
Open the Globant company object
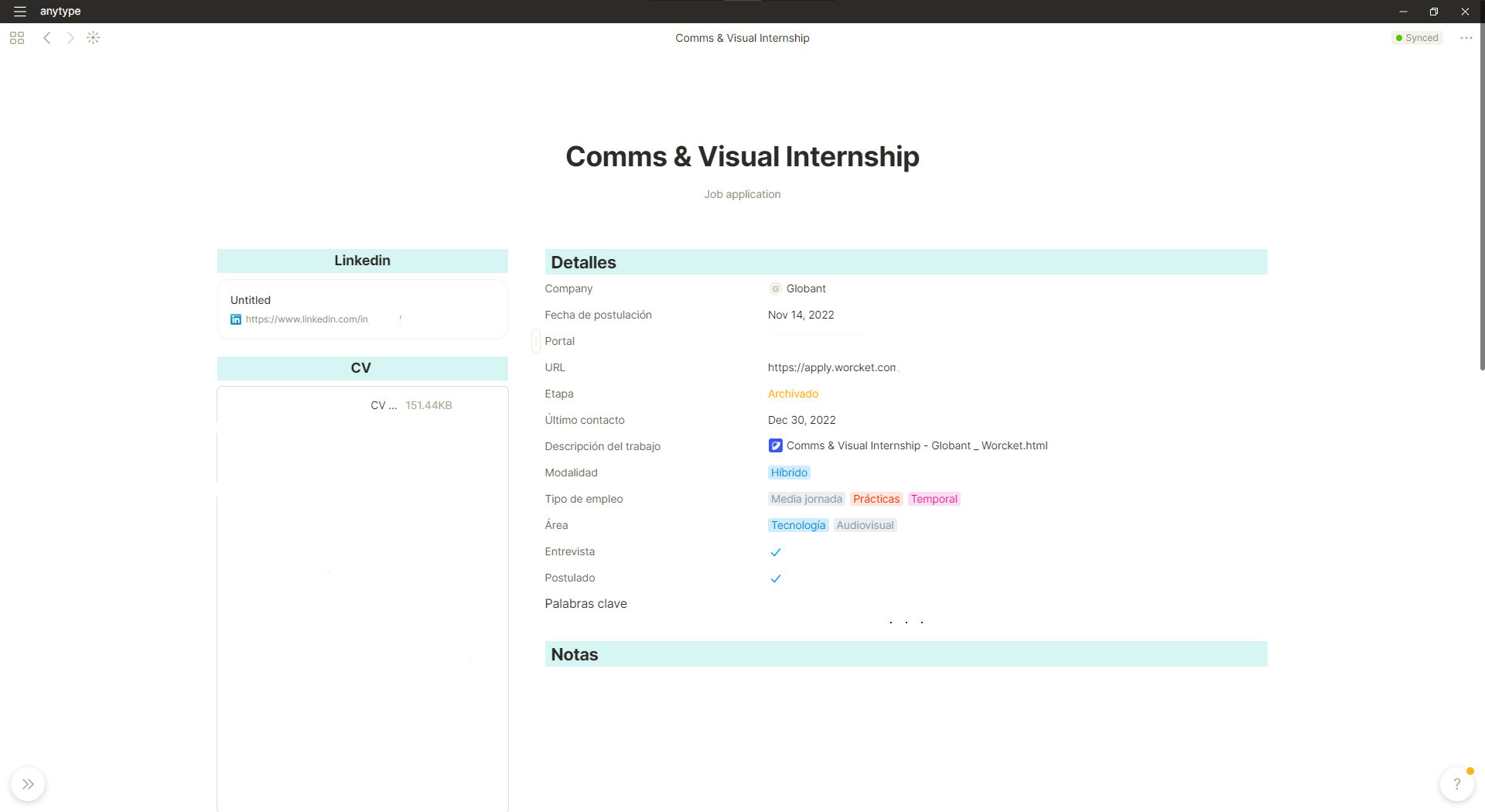pos(805,288)
